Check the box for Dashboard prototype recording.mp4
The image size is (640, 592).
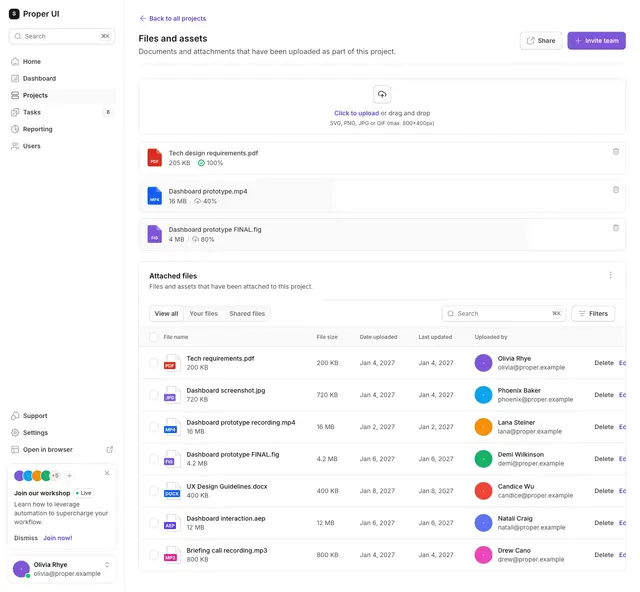pyautogui.click(x=153, y=427)
